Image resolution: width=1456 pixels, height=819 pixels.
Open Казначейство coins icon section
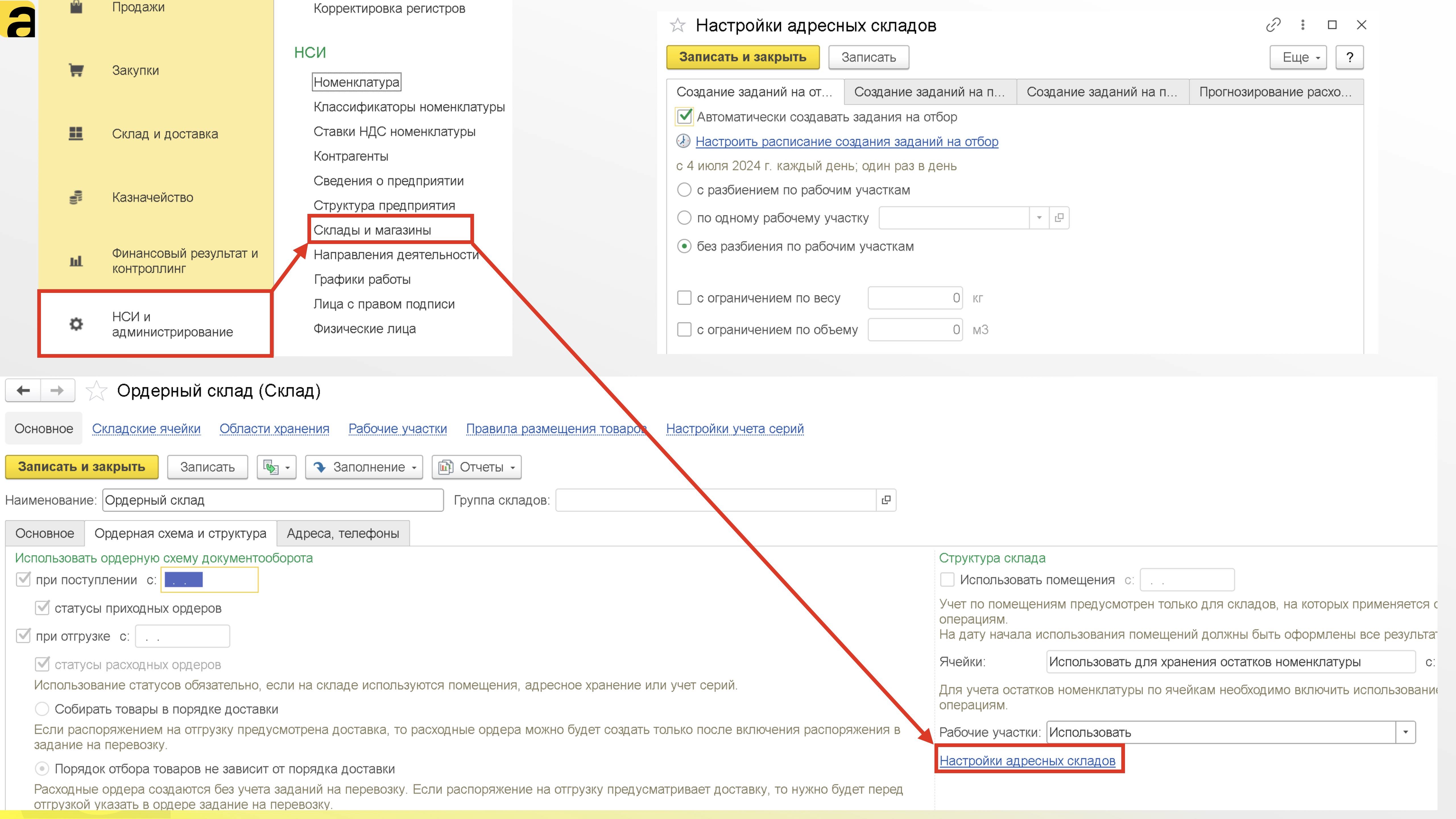click(x=76, y=197)
